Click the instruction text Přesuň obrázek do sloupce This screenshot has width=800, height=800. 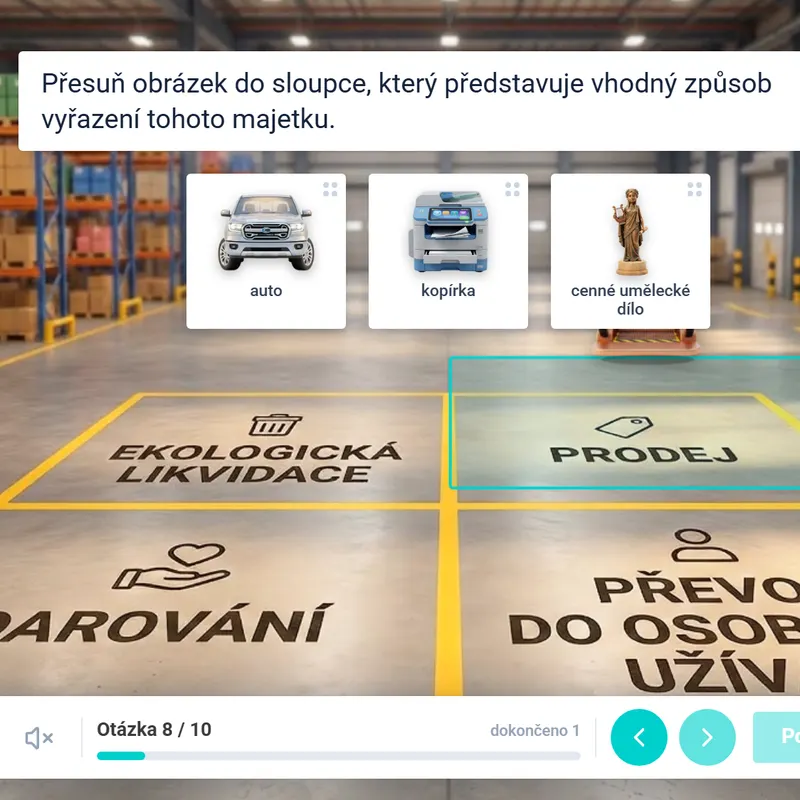coord(406,101)
